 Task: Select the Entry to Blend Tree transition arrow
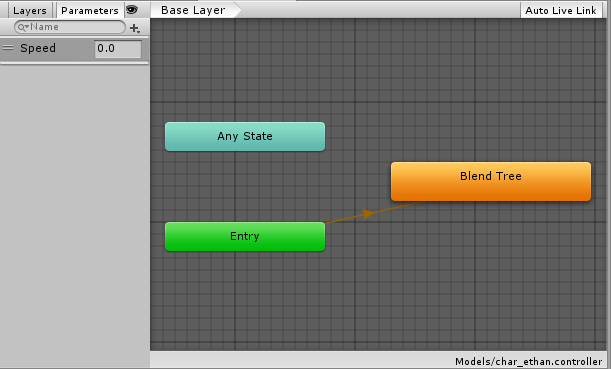[368, 214]
